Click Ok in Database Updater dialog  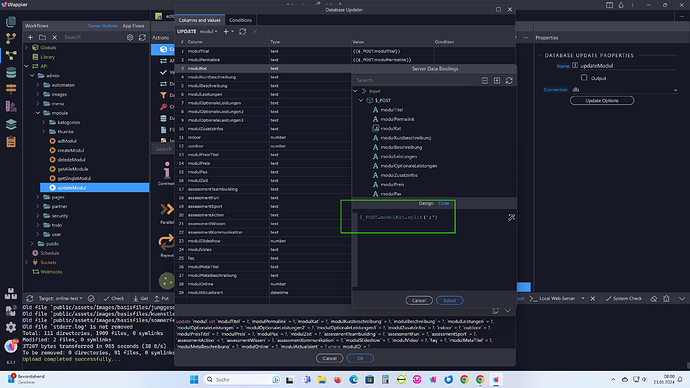click(x=360, y=359)
